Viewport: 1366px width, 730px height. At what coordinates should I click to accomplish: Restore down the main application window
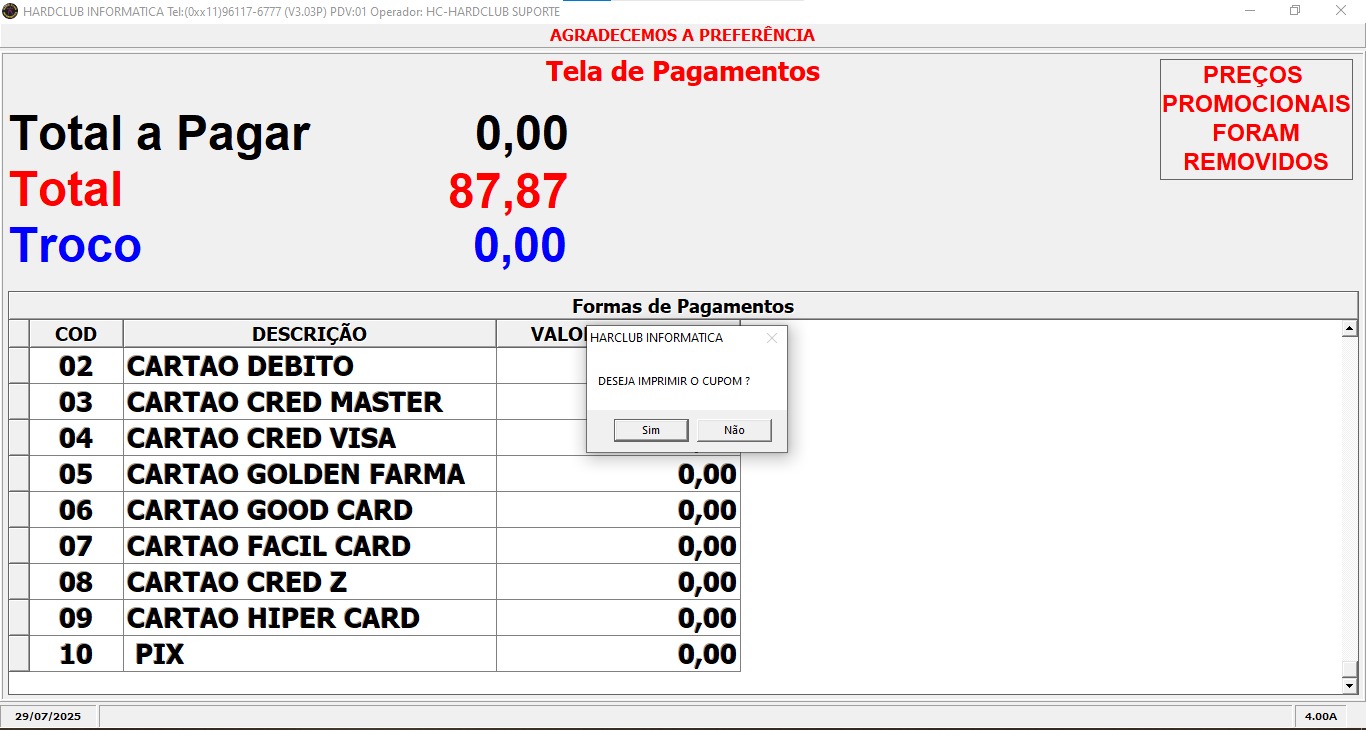click(1295, 10)
